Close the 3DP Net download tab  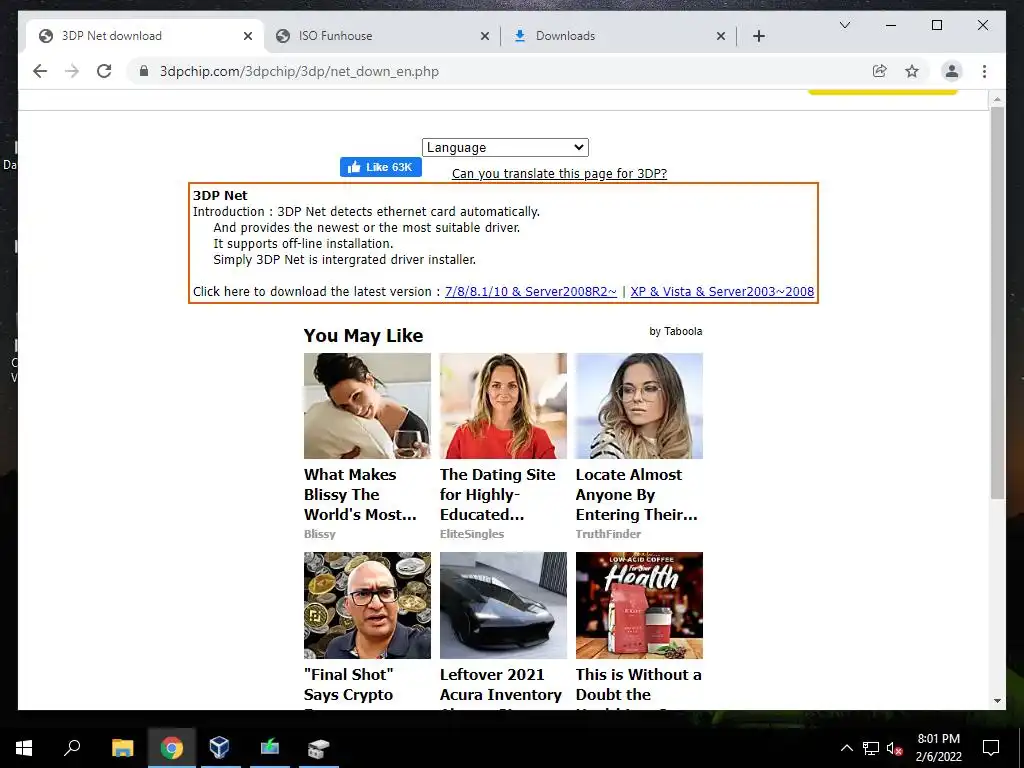(248, 36)
